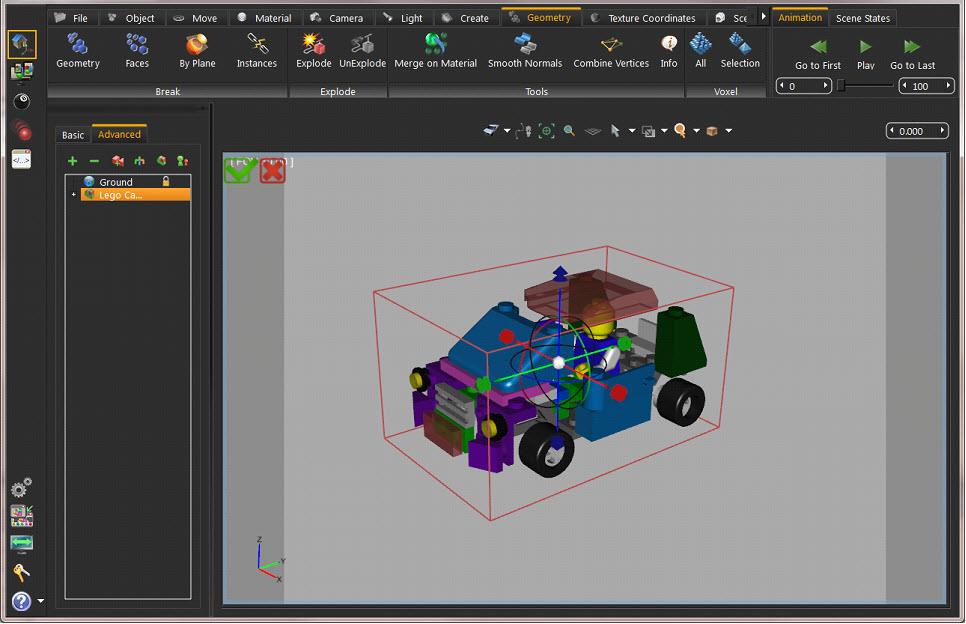
Task: Click the Create ribbon tab
Action: click(x=466, y=18)
